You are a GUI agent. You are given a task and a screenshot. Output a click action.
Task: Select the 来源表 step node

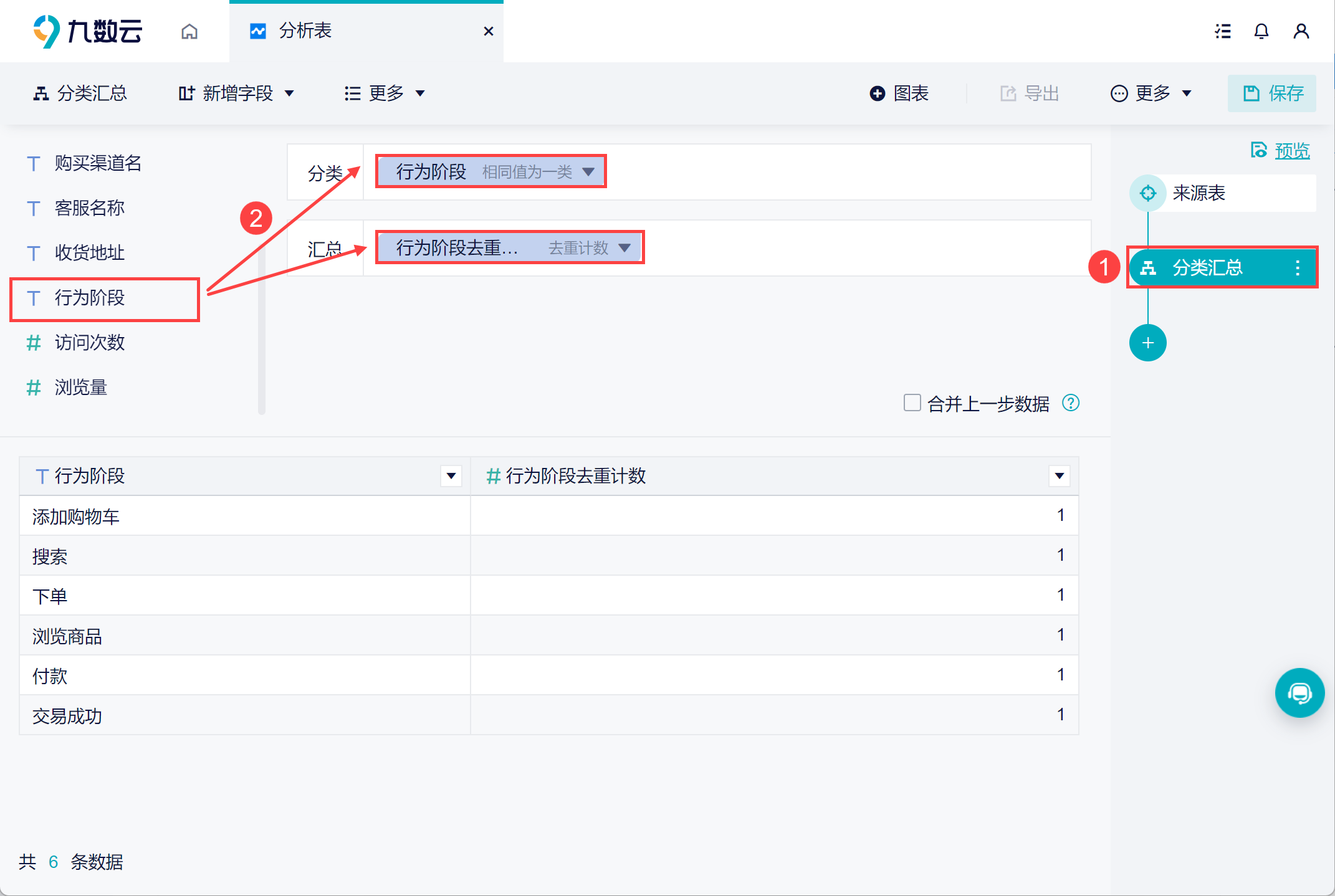1198,193
